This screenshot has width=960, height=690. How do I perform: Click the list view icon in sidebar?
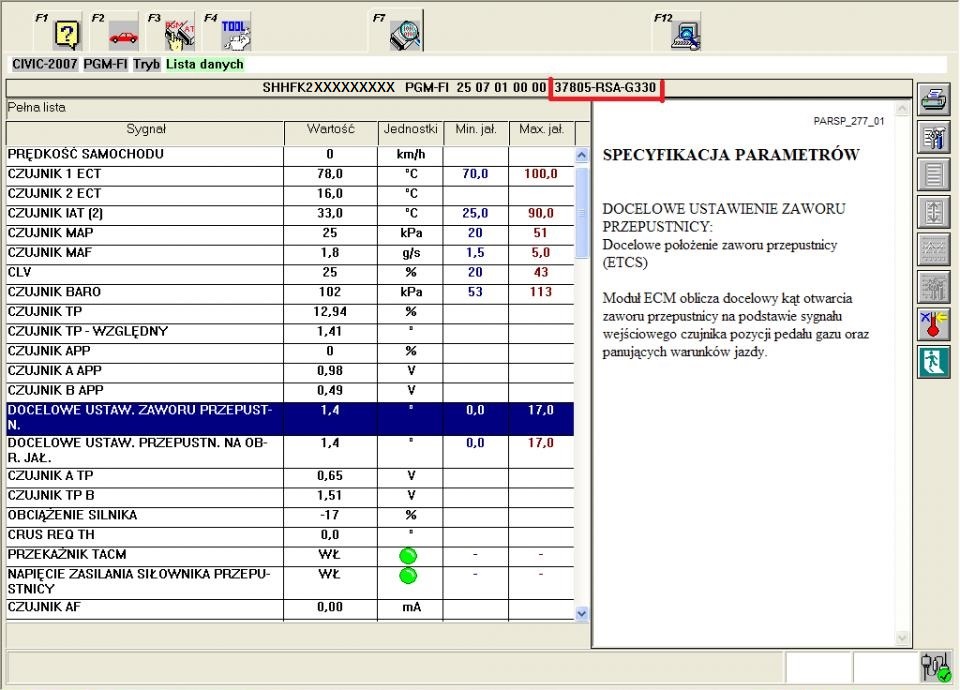pyautogui.click(x=934, y=174)
